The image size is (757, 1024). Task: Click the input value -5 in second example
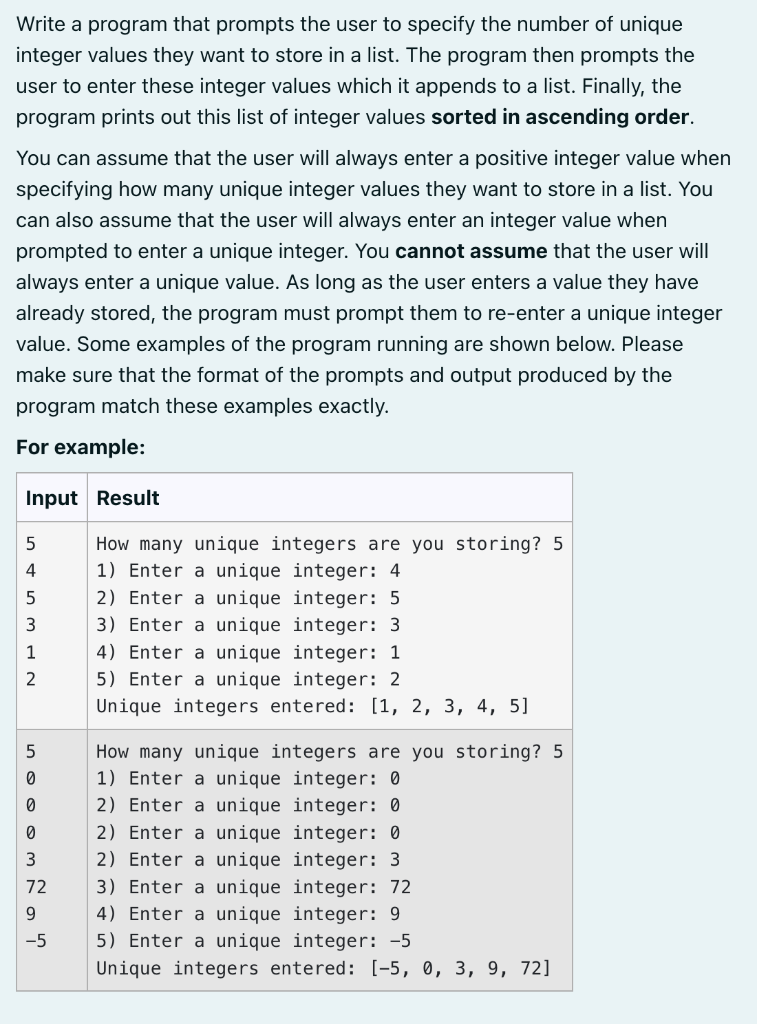click(x=36, y=940)
